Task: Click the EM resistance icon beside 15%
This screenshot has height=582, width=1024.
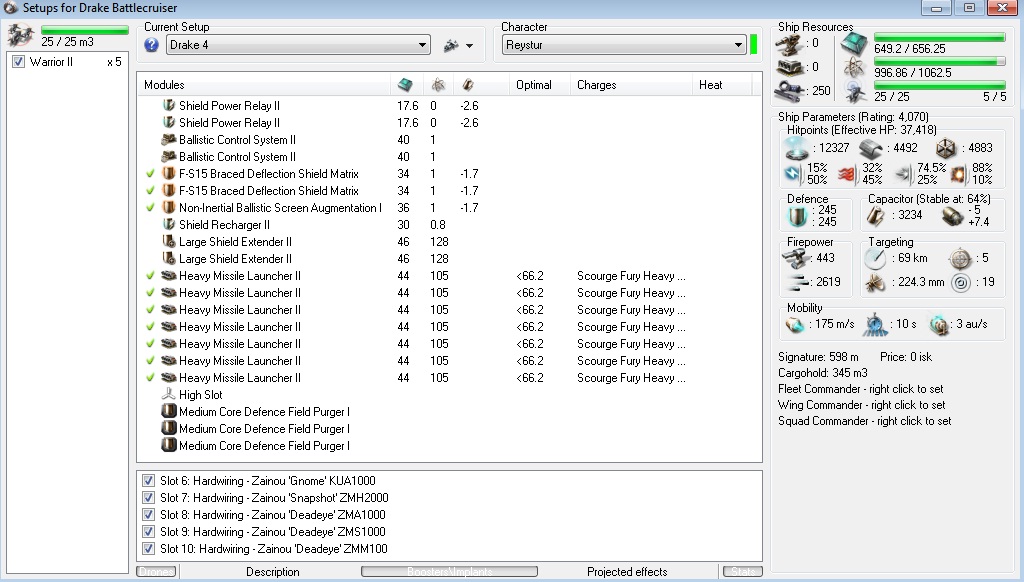Action: click(793, 174)
